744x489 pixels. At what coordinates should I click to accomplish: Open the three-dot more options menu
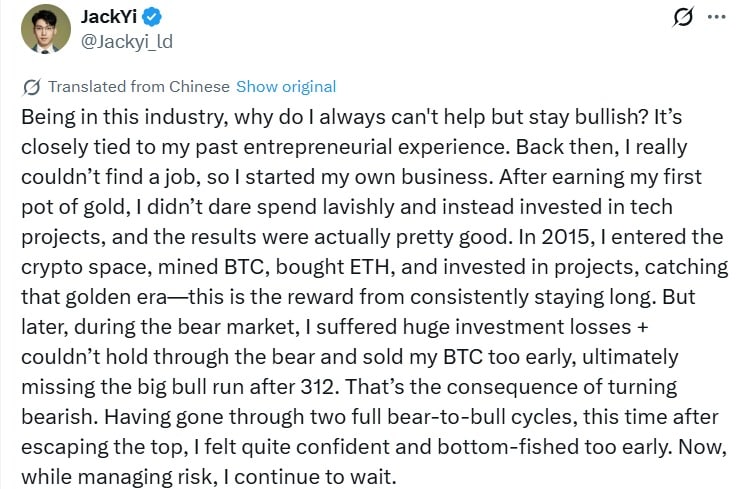(716, 17)
